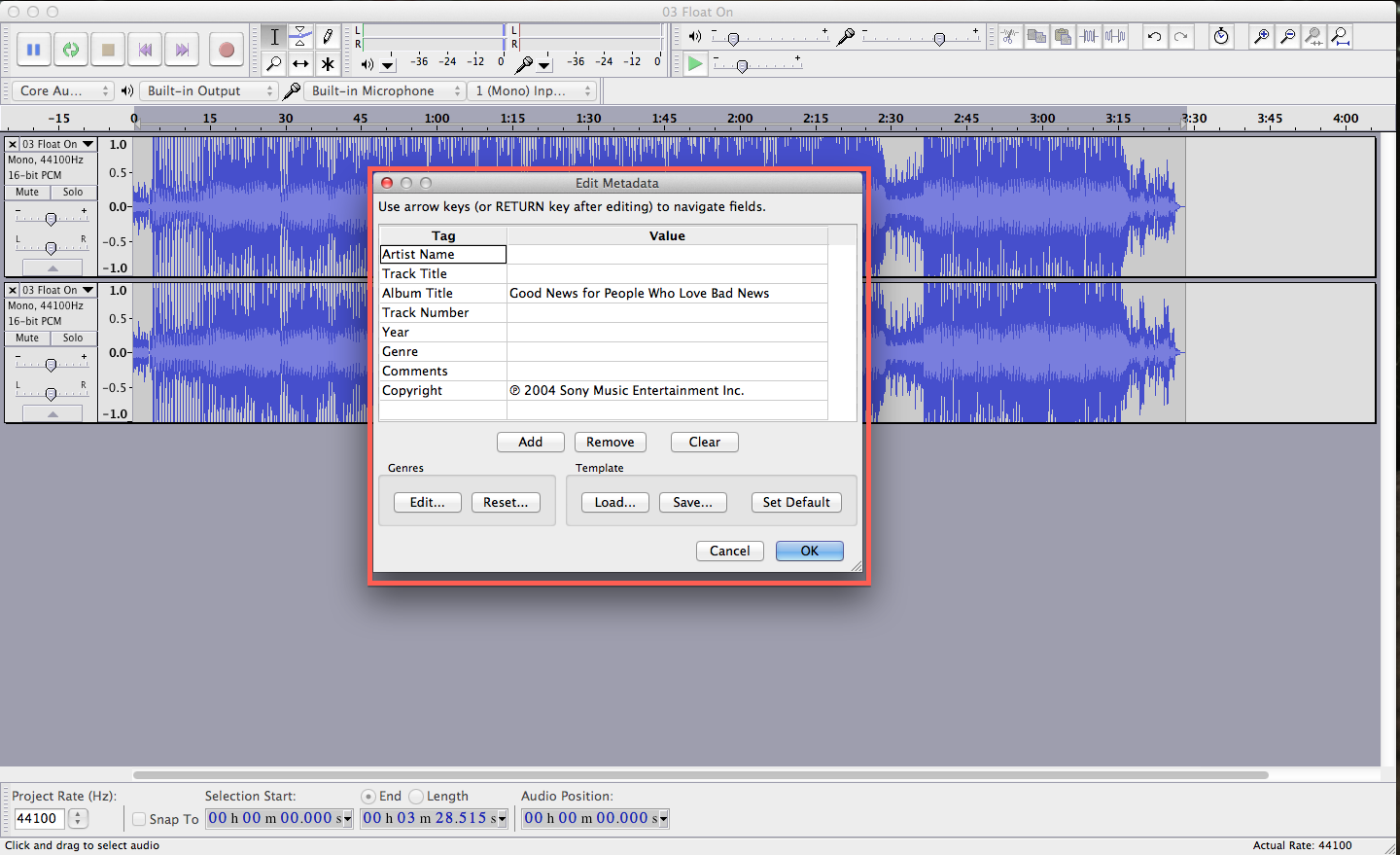
Task: Click the Undo arrow icon
Action: [1154, 37]
